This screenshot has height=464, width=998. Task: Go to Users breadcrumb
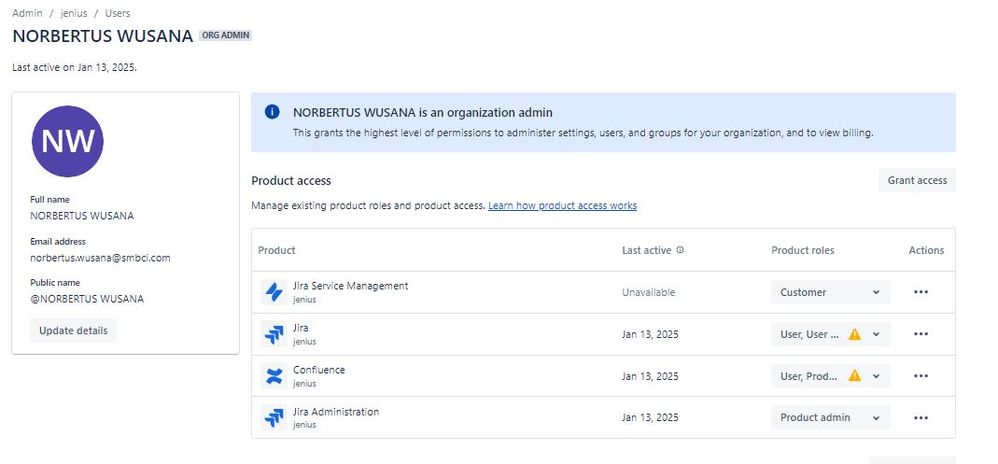pyautogui.click(x=118, y=13)
